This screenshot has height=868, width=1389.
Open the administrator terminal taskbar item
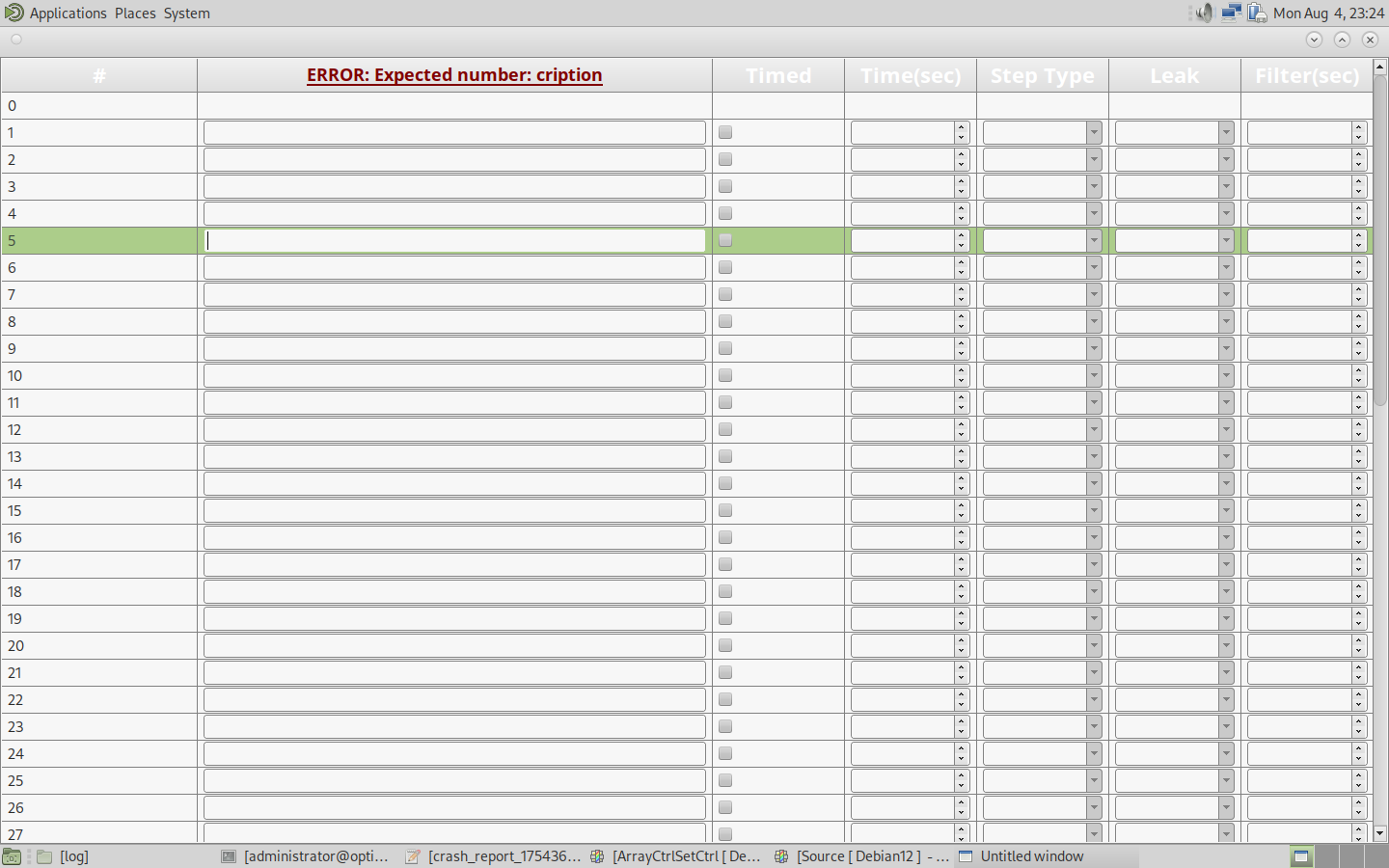305,856
